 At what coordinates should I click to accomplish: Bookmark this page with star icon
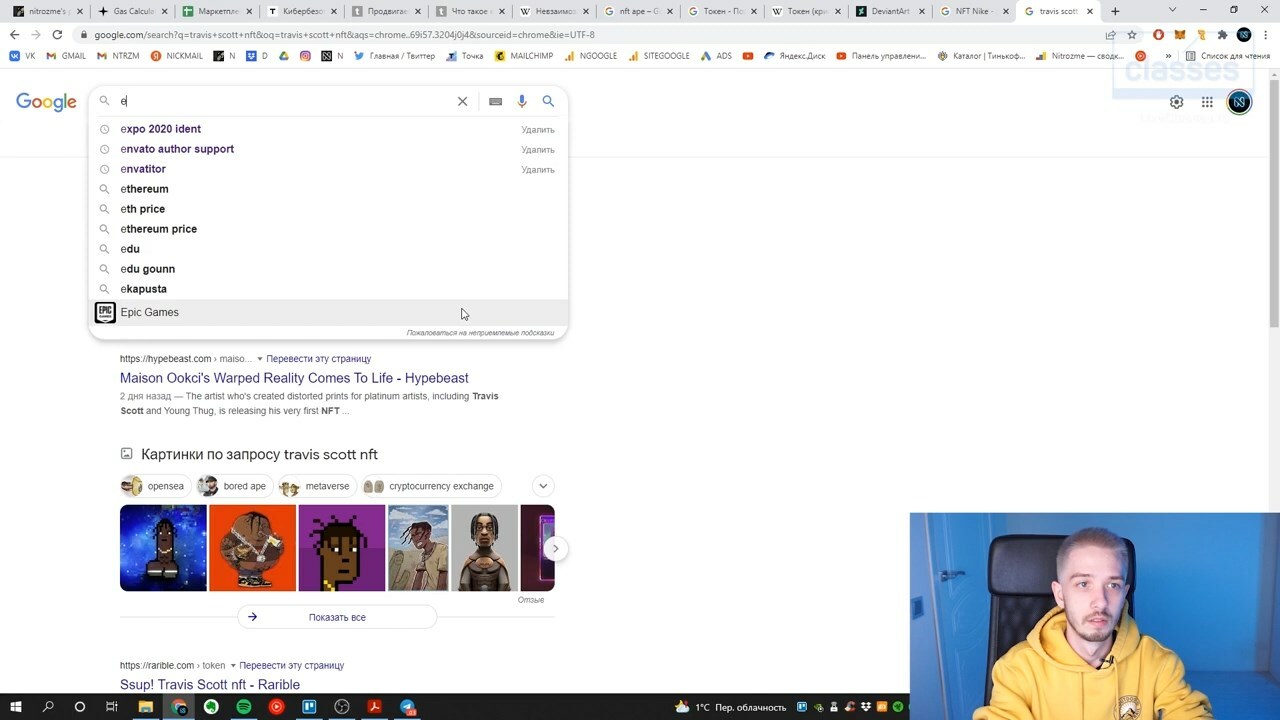[1132, 34]
